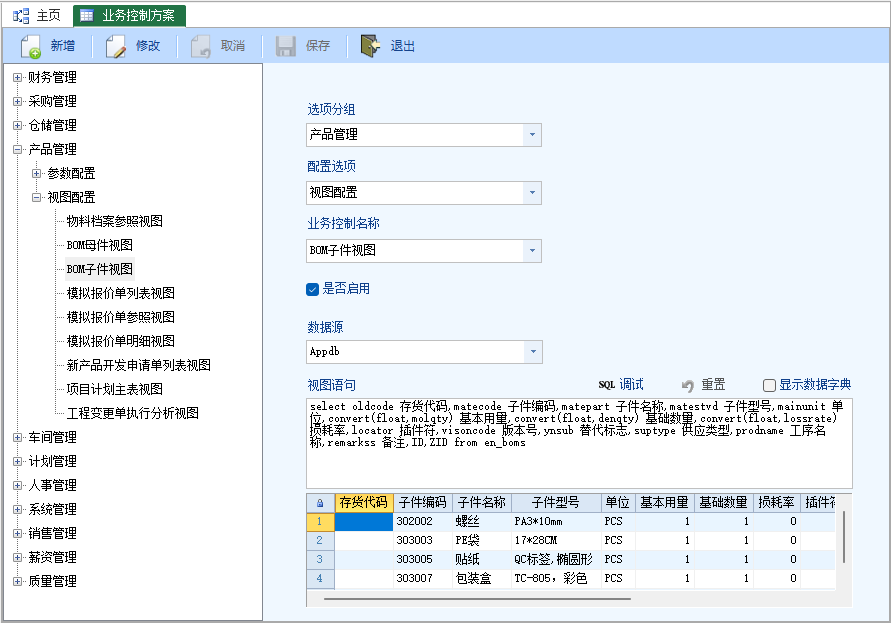Click cell 包装盒 in row 4

tap(482, 579)
